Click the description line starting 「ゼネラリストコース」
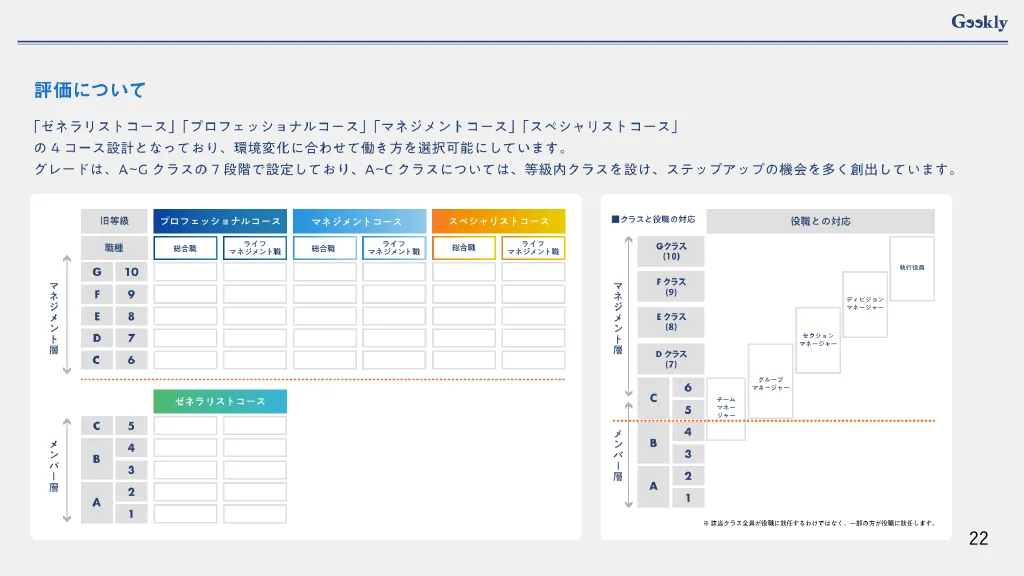This screenshot has width=1024, height=576. [x=357, y=127]
